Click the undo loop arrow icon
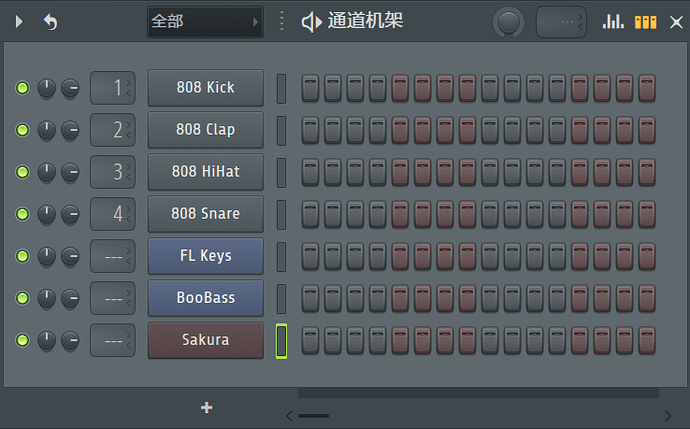The width and height of the screenshot is (690, 429). (x=51, y=22)
